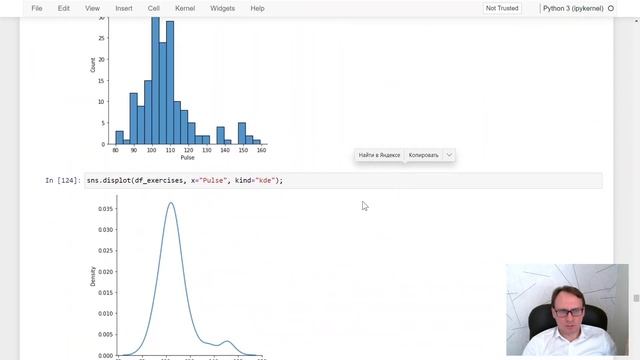Click the Count y-axis label
Image resolution: width=640 pixels, height=360 pixels.
93,65
